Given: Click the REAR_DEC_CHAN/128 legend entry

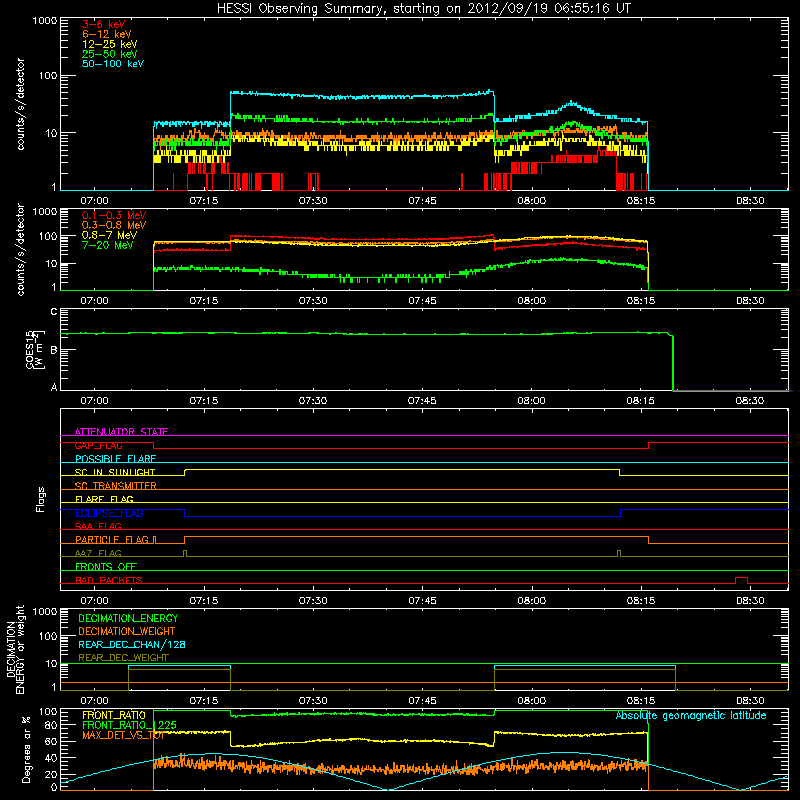Looking at the screenshot, I should coord(132,644).
